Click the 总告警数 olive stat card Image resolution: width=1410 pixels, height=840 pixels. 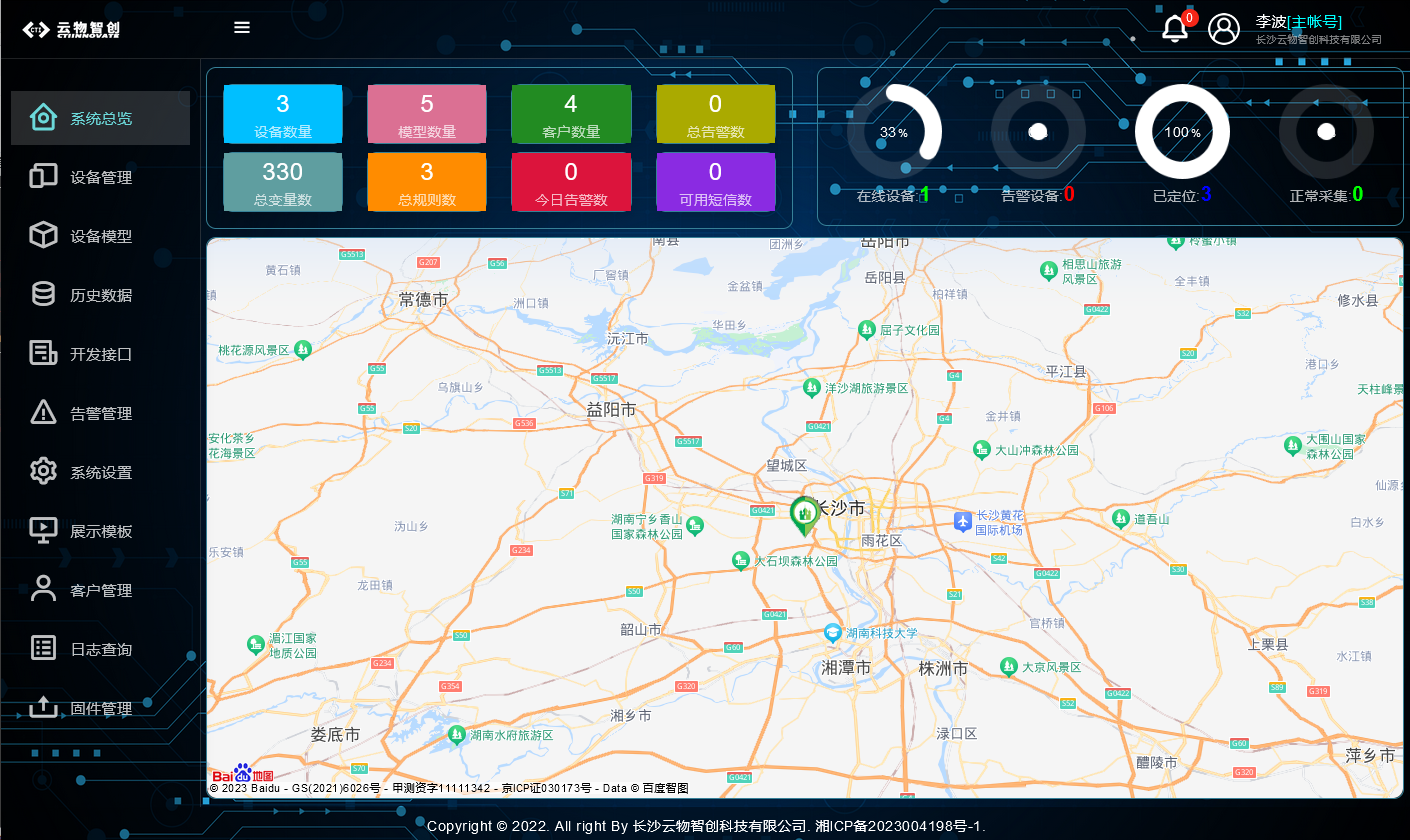(x=715, y=114)
